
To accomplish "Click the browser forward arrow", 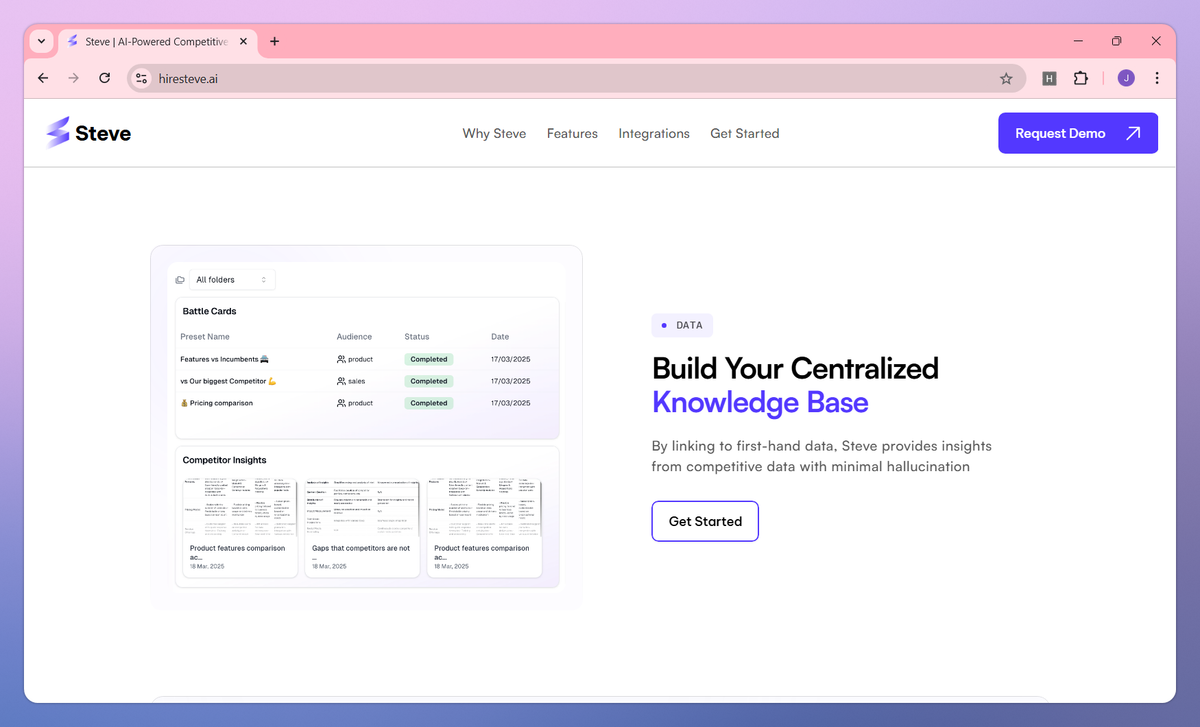I will [73, 78].
